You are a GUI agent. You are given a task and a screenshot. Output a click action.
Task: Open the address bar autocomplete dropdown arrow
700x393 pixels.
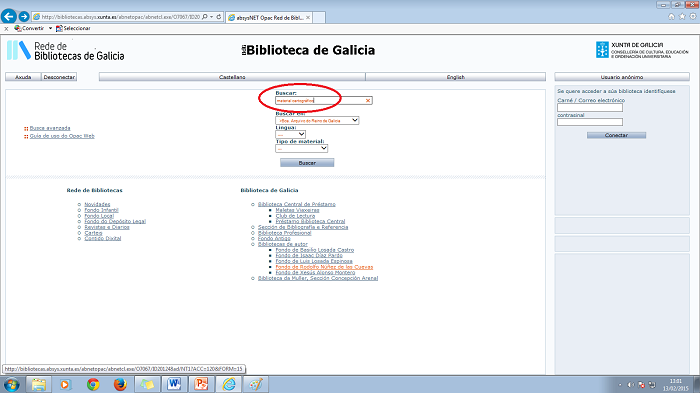tap(212, 17)
